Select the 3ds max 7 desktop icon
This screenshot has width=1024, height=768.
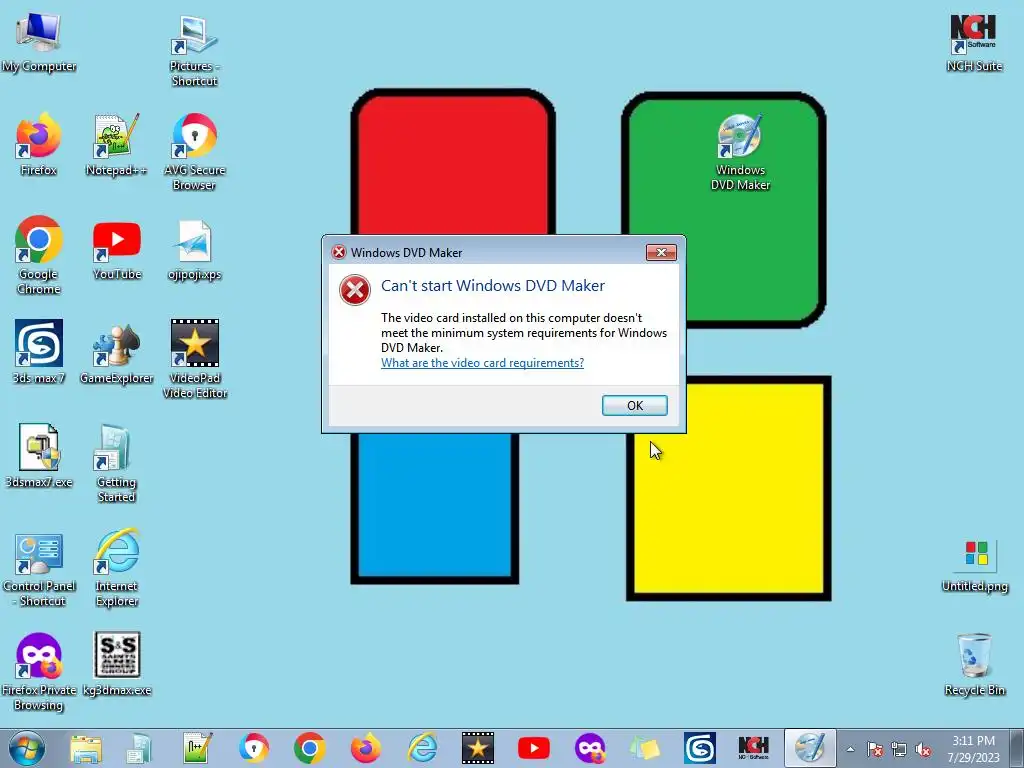(39, 351)
